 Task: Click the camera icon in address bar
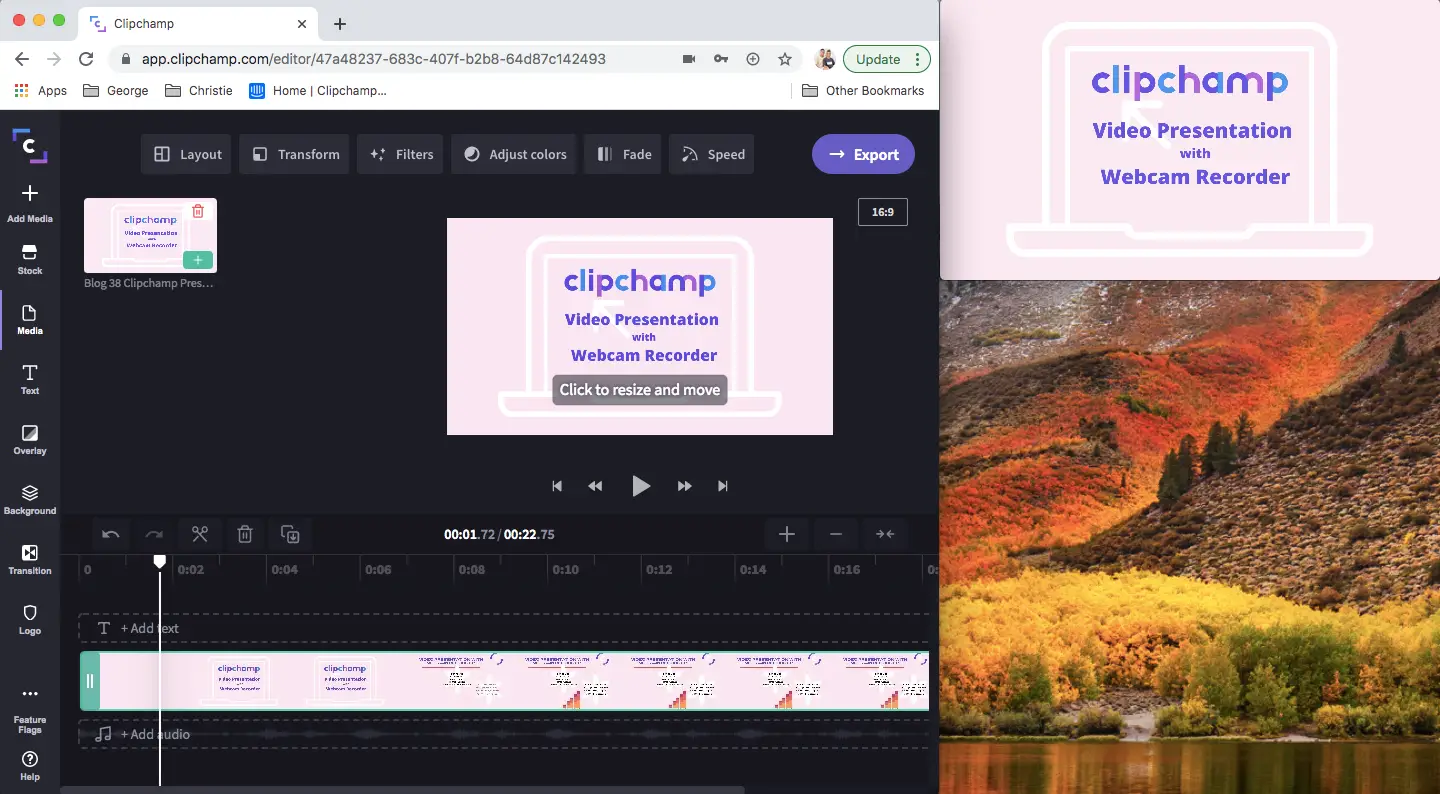coord(689,59)
